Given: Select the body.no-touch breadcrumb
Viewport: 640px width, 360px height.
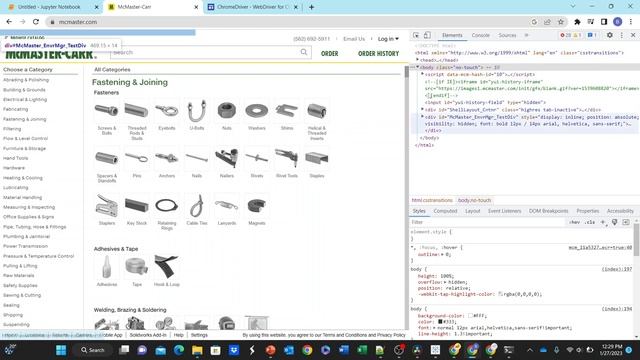Looking at the screenshot, I should (x=474, y=200).
